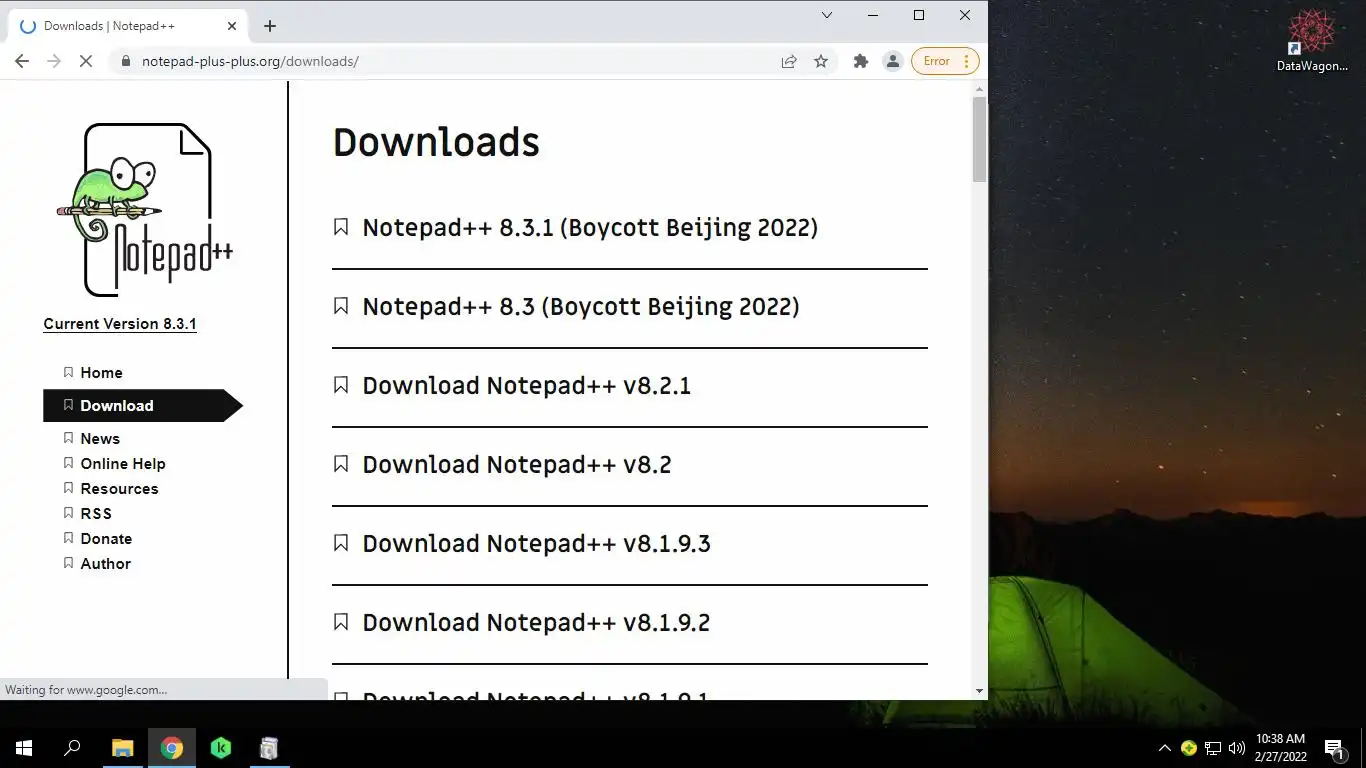This screenshot has height=768, width=1366.
Task: Click the page vertical scrollbar thumb
Action: [979, 140]
